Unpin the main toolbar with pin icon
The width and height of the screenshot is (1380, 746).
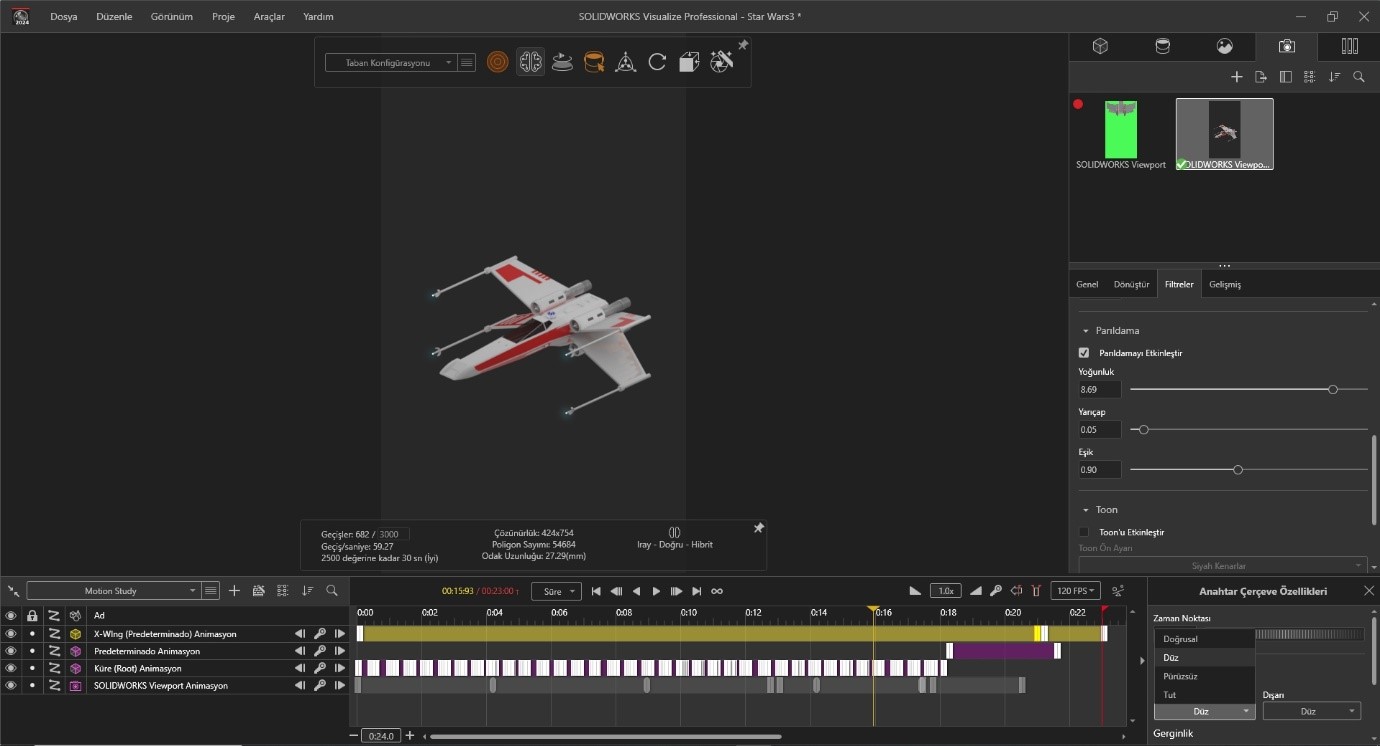(x=742, y=45)
